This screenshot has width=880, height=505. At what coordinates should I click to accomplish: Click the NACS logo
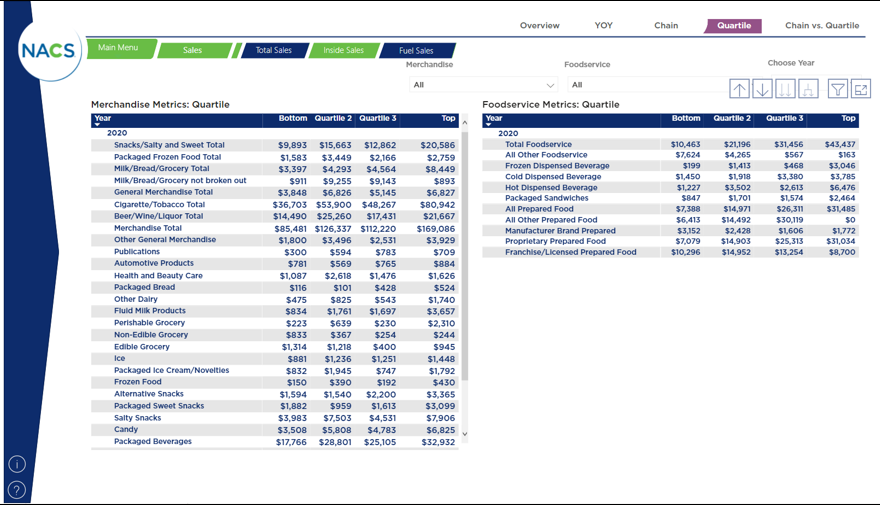(48, 50)
